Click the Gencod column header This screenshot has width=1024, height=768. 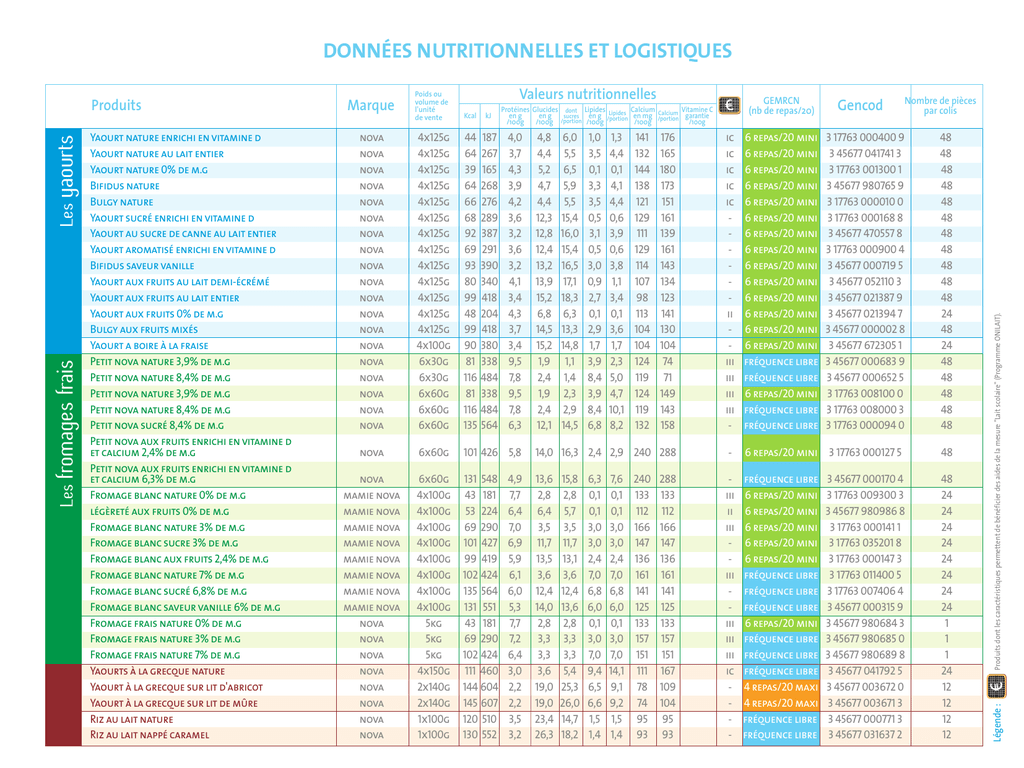859,105
